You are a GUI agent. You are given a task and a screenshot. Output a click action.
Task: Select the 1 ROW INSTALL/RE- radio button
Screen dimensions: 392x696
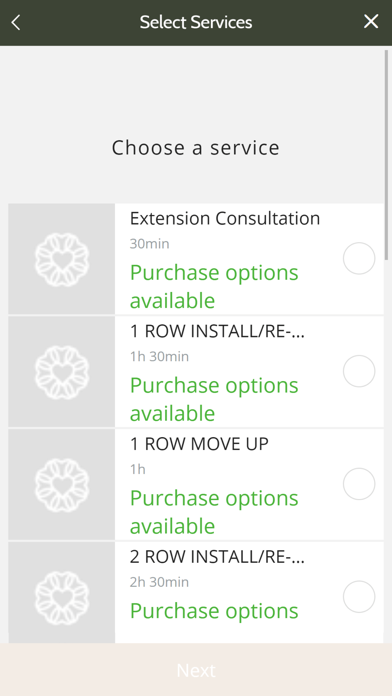359,371
